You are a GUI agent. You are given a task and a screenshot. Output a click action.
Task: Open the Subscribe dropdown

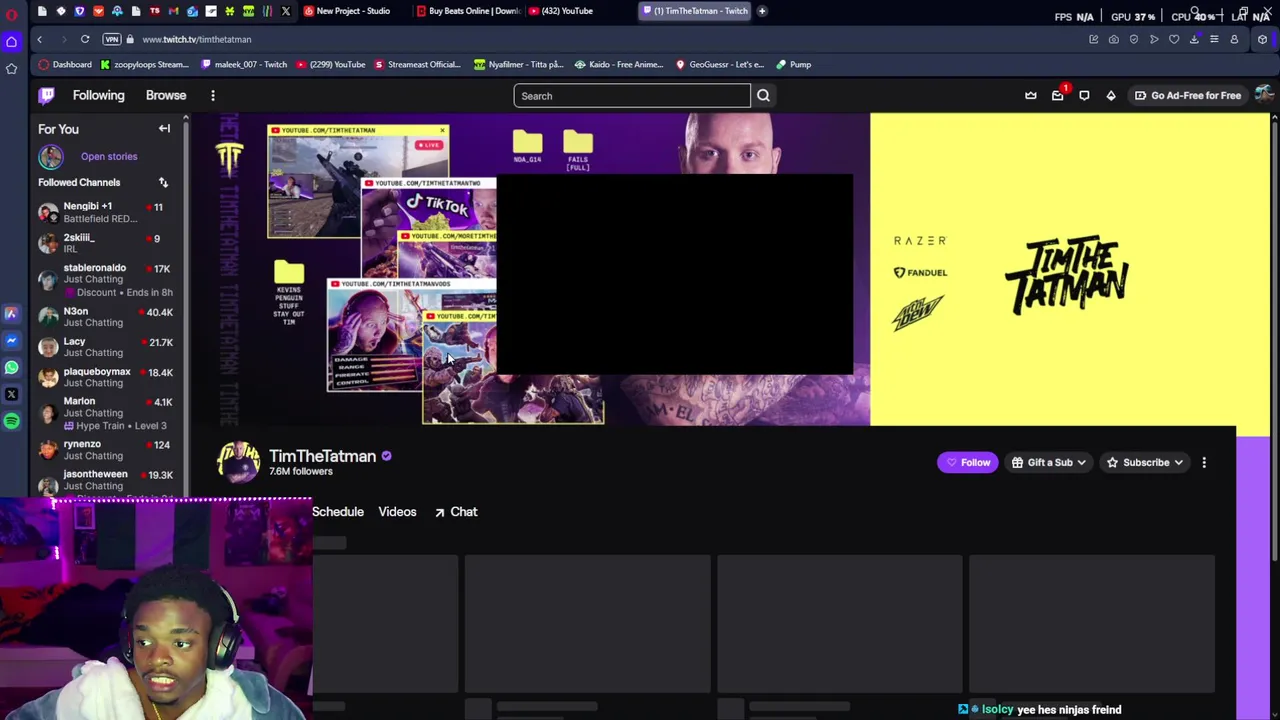coord(1146,462)
